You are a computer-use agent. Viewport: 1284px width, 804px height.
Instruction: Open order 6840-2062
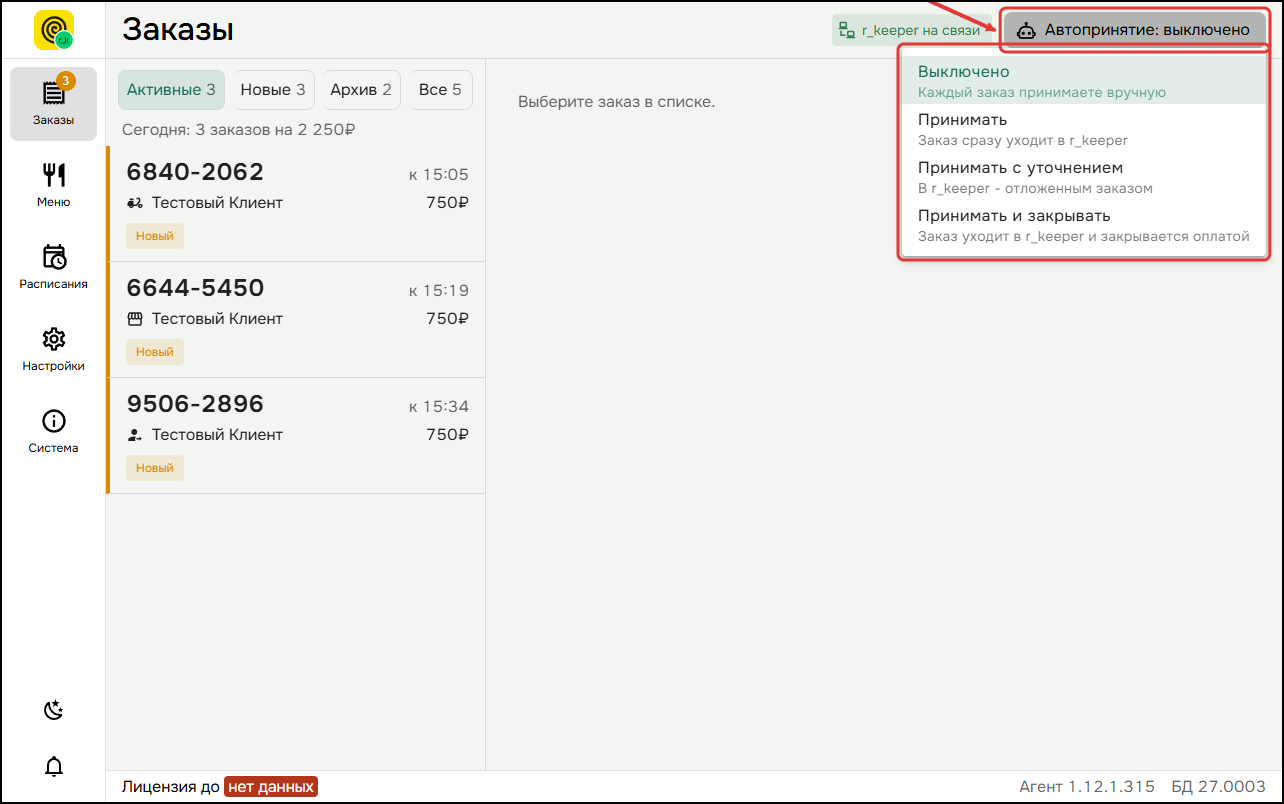coord(296,204)
